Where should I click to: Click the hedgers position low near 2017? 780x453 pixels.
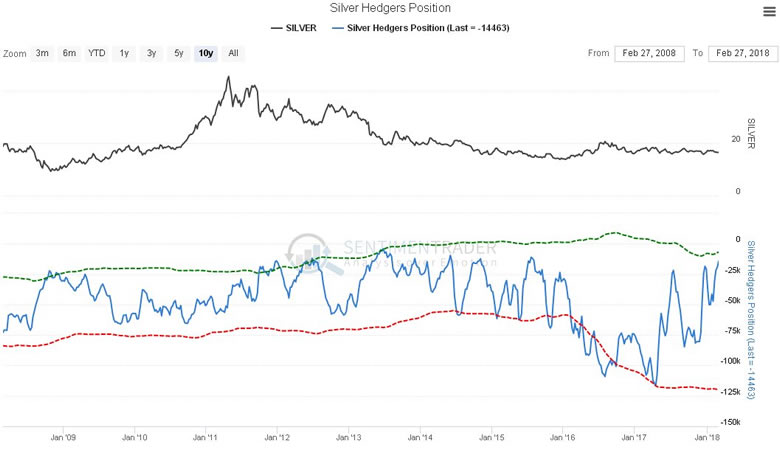(656, 385)
